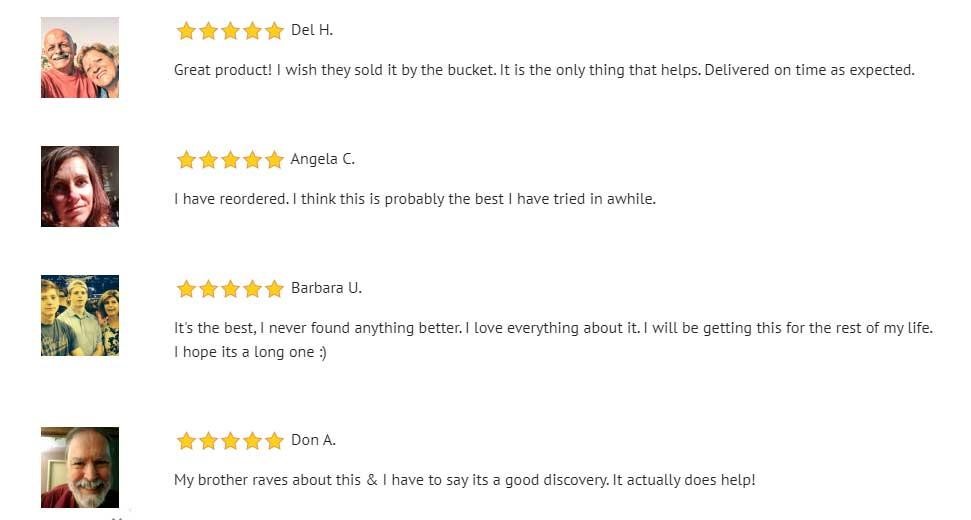
Task: Select the "It's the best" review paragraph
Action: tap(553, 340)
